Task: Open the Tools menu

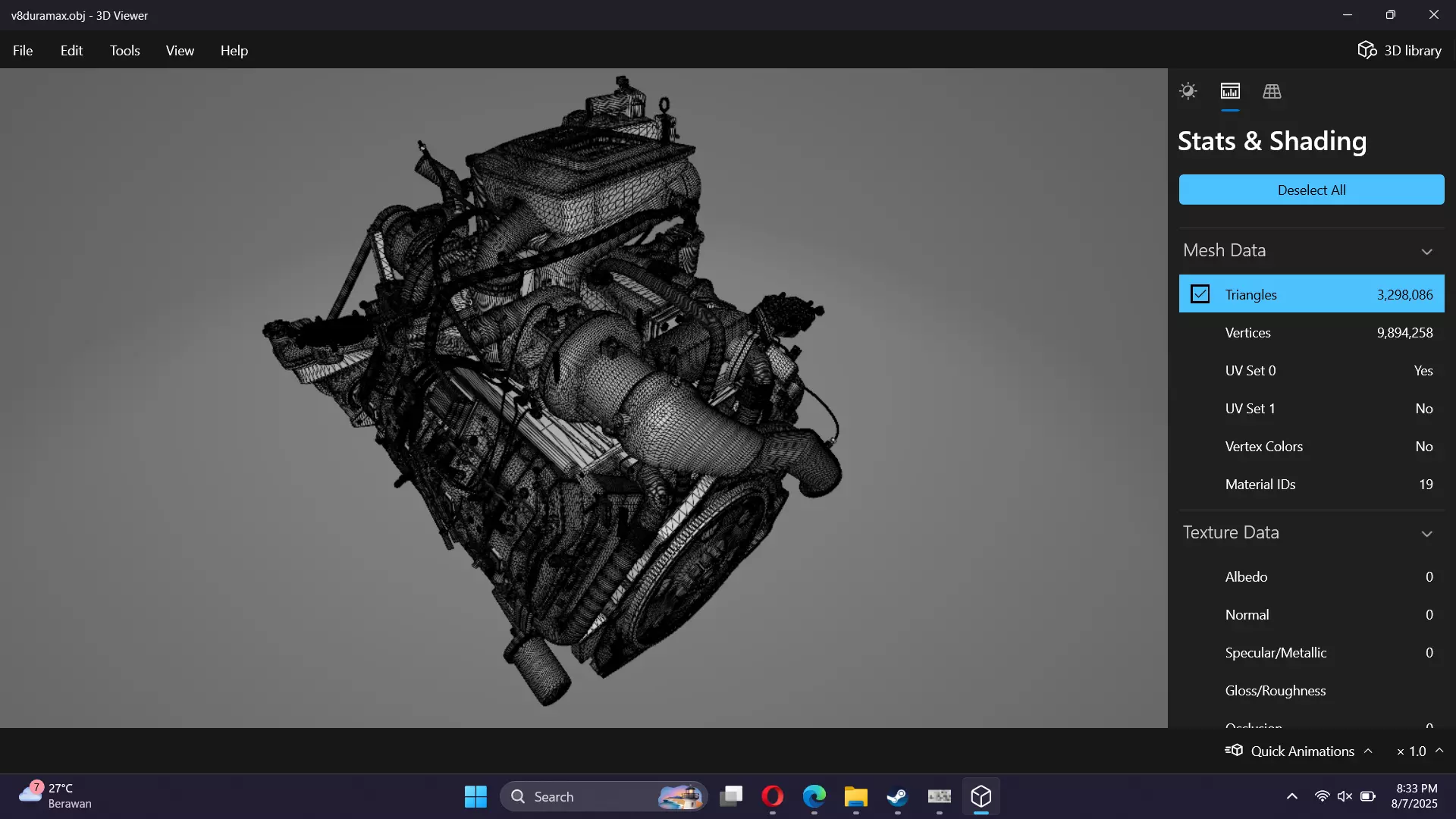Action: [x=124, y=50]
